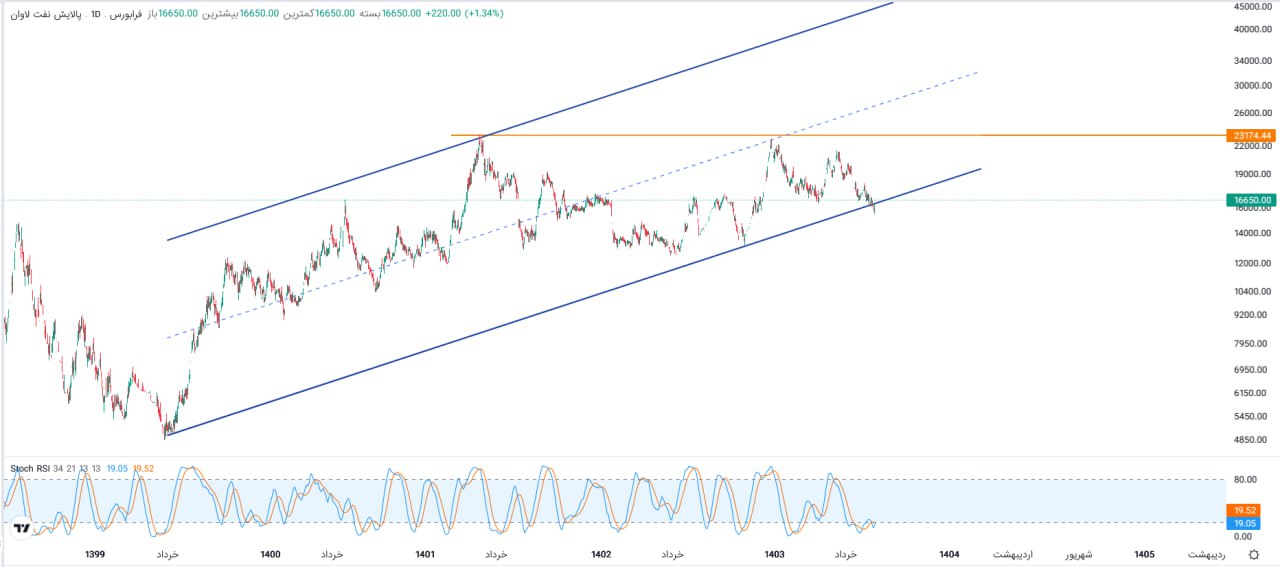This screenshot has width=1280, height=567.
Task: Select the orange horizontal resistance line
Action: [x=837, y=135]
